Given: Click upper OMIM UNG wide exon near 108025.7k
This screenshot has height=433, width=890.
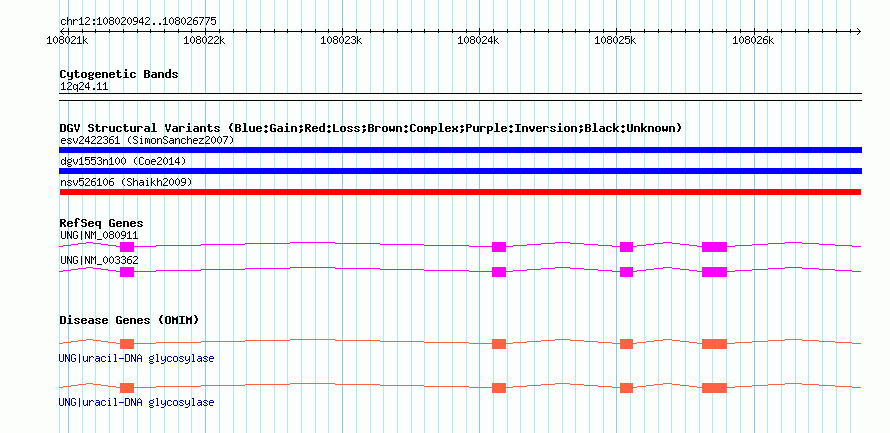Looking at the screenshot, I should [714, 344].
